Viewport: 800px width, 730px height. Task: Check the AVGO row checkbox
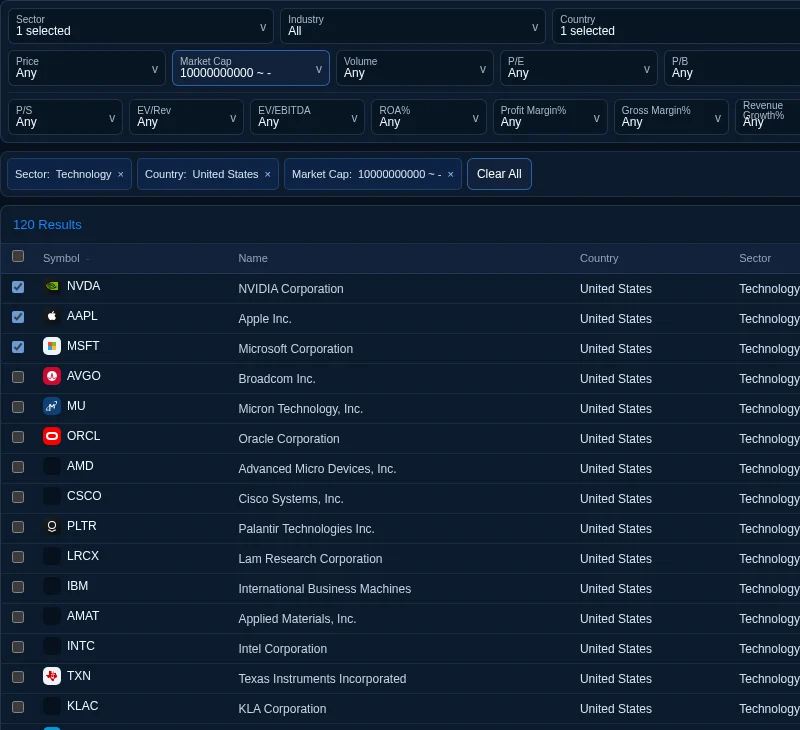(18, 377)
